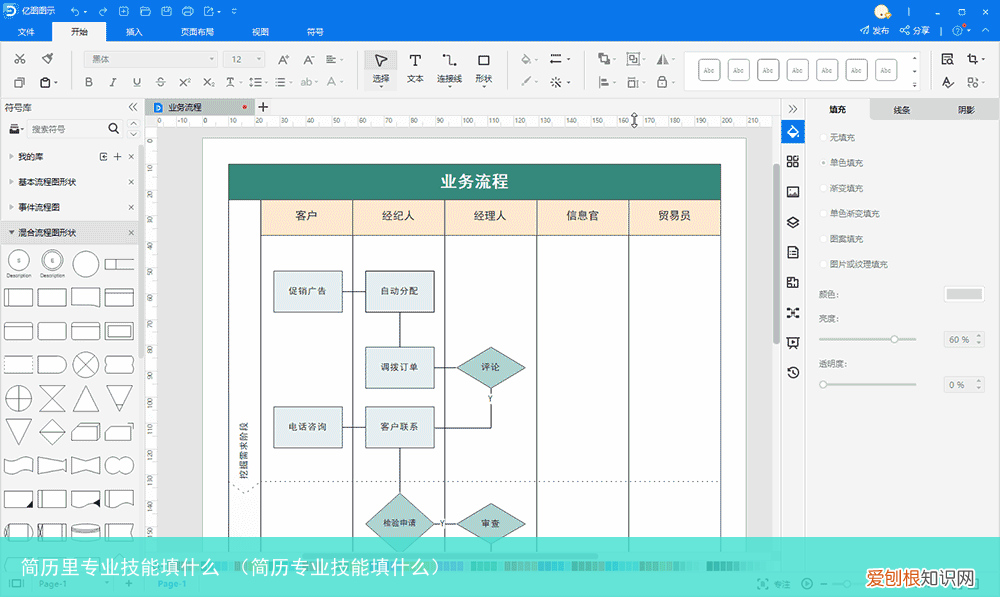The width and height of the screenshot is (1000, 597).
Task: Select the Pattern Fill radio option
Action: (x=823, y=239)
